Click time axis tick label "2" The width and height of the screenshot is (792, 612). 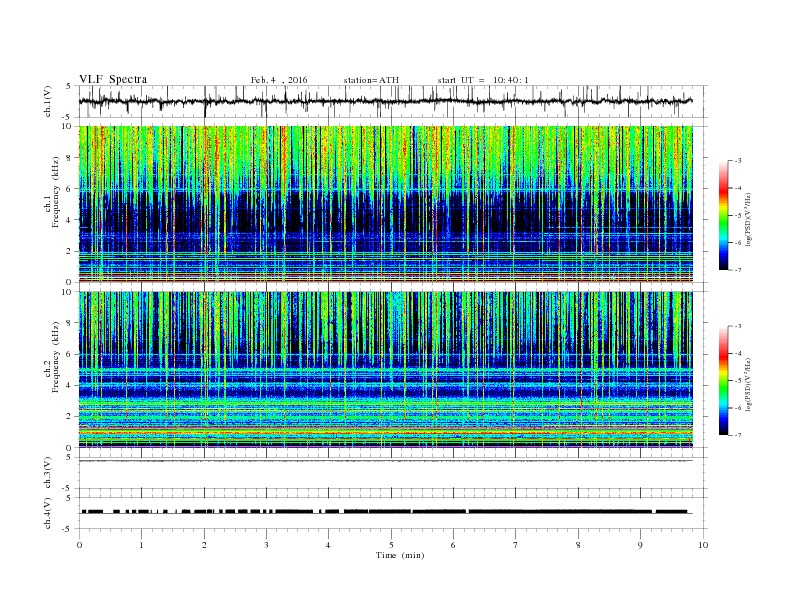pyautogui.click(x=204, y=545)
